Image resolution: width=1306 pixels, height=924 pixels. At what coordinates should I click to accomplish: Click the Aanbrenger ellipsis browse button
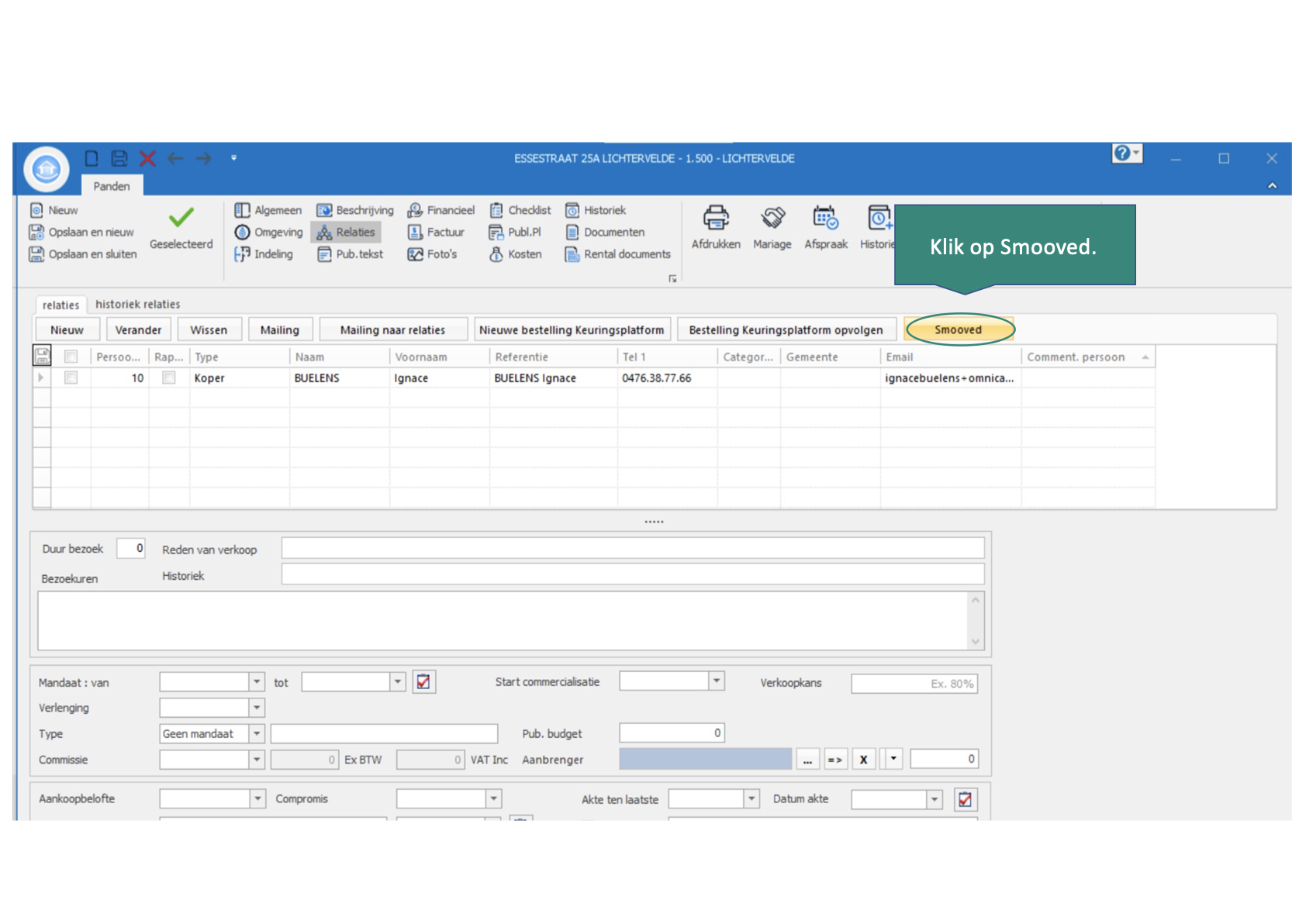pyautogui.click(x=807, y=759)
